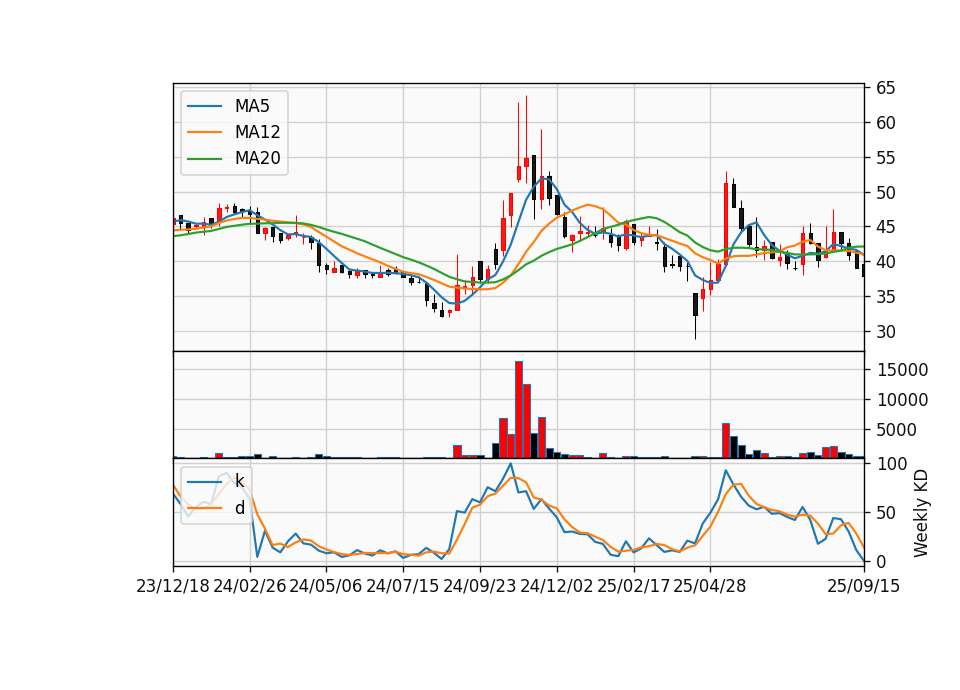Click the 25/09/15 date label
The width and height of the screenshot is (960, 690).
coord(863,586)
